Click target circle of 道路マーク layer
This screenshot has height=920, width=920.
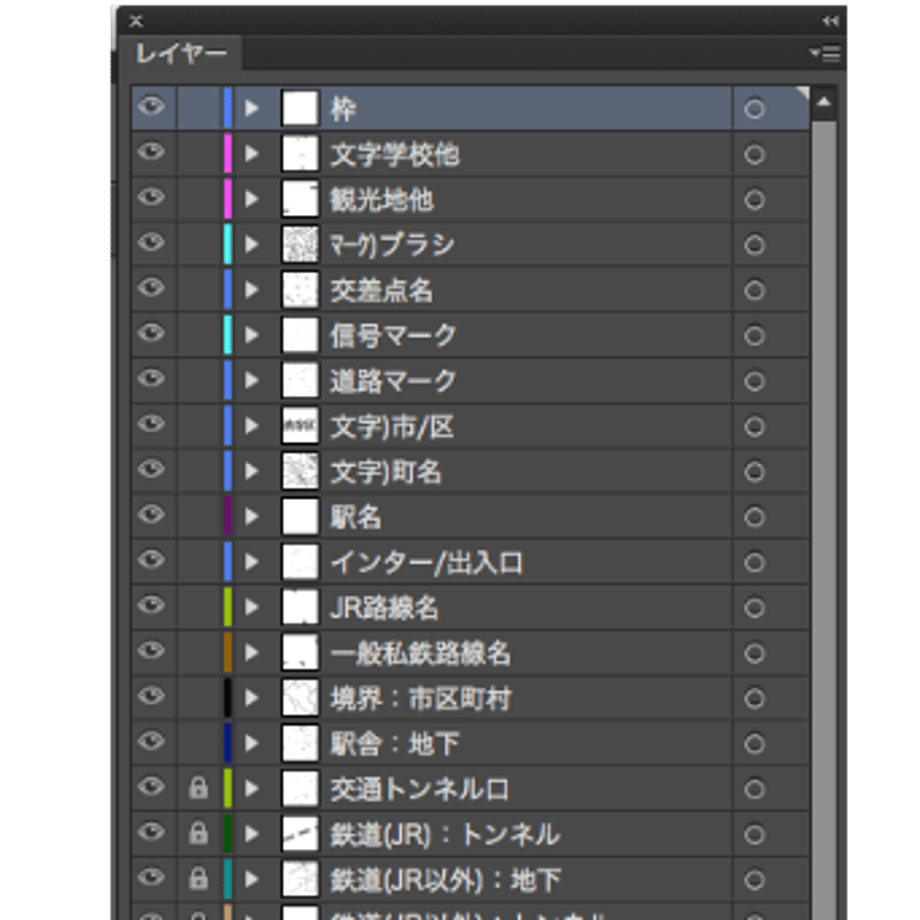pyautogui.click(x=755, y=381)
